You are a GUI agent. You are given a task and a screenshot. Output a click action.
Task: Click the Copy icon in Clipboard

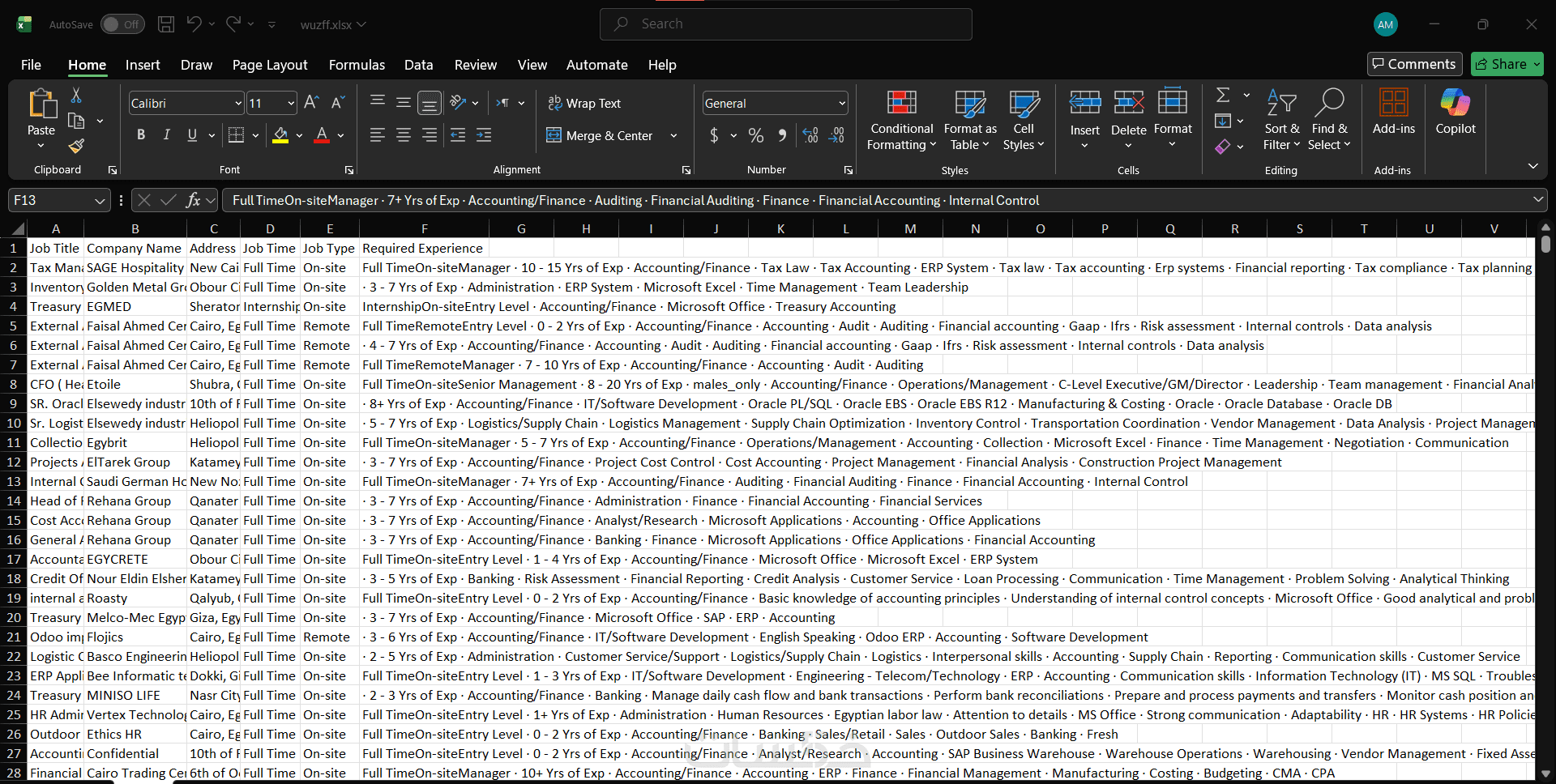tap(76, 121)
